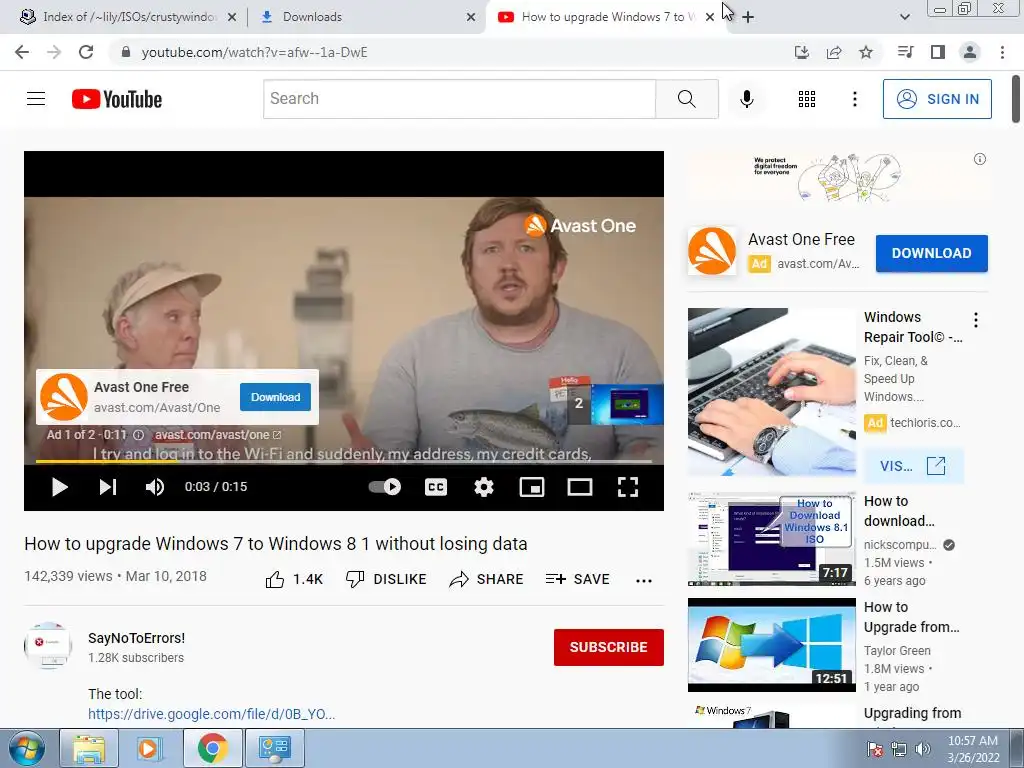This screenshot has height=768, width=1024.
Task: Click the address bar URL
Action: pyautogui.click(x=254, y=52)
